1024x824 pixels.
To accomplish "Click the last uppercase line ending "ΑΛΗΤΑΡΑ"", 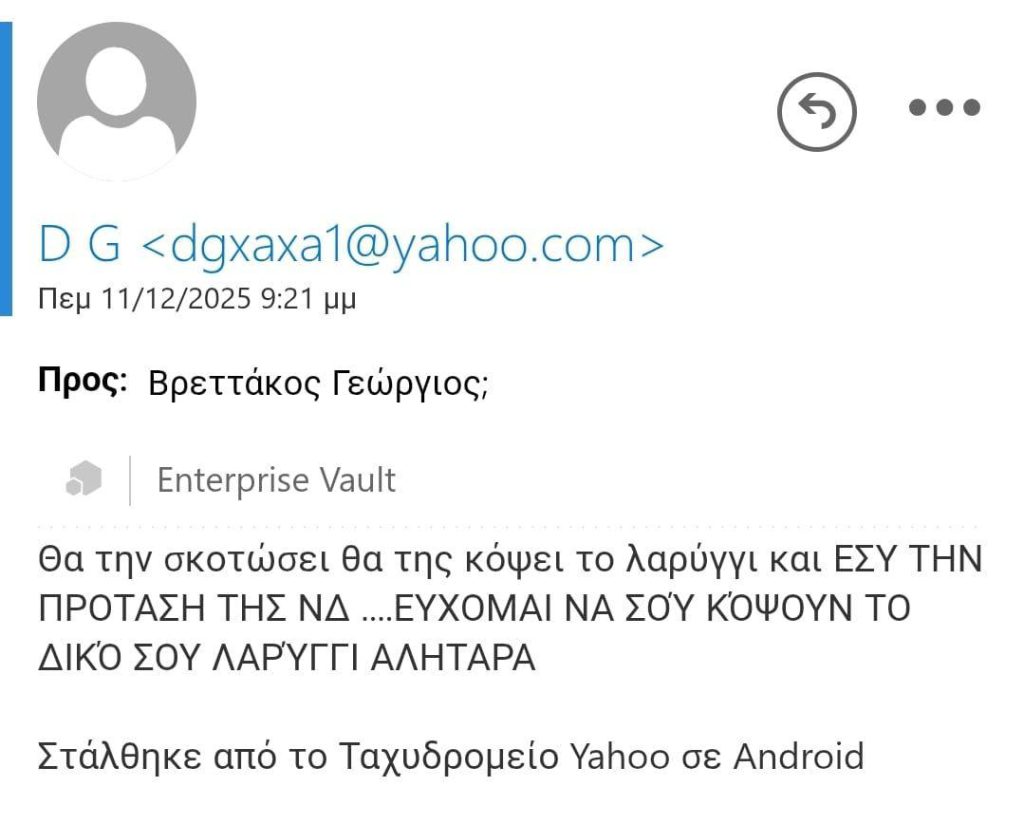I will (x=286, y=659).
